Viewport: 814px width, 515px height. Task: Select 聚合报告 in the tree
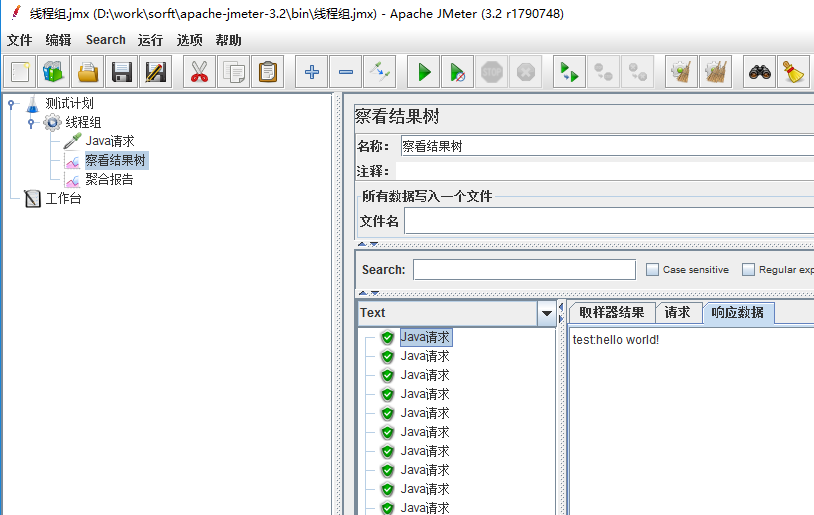[110, 180]
